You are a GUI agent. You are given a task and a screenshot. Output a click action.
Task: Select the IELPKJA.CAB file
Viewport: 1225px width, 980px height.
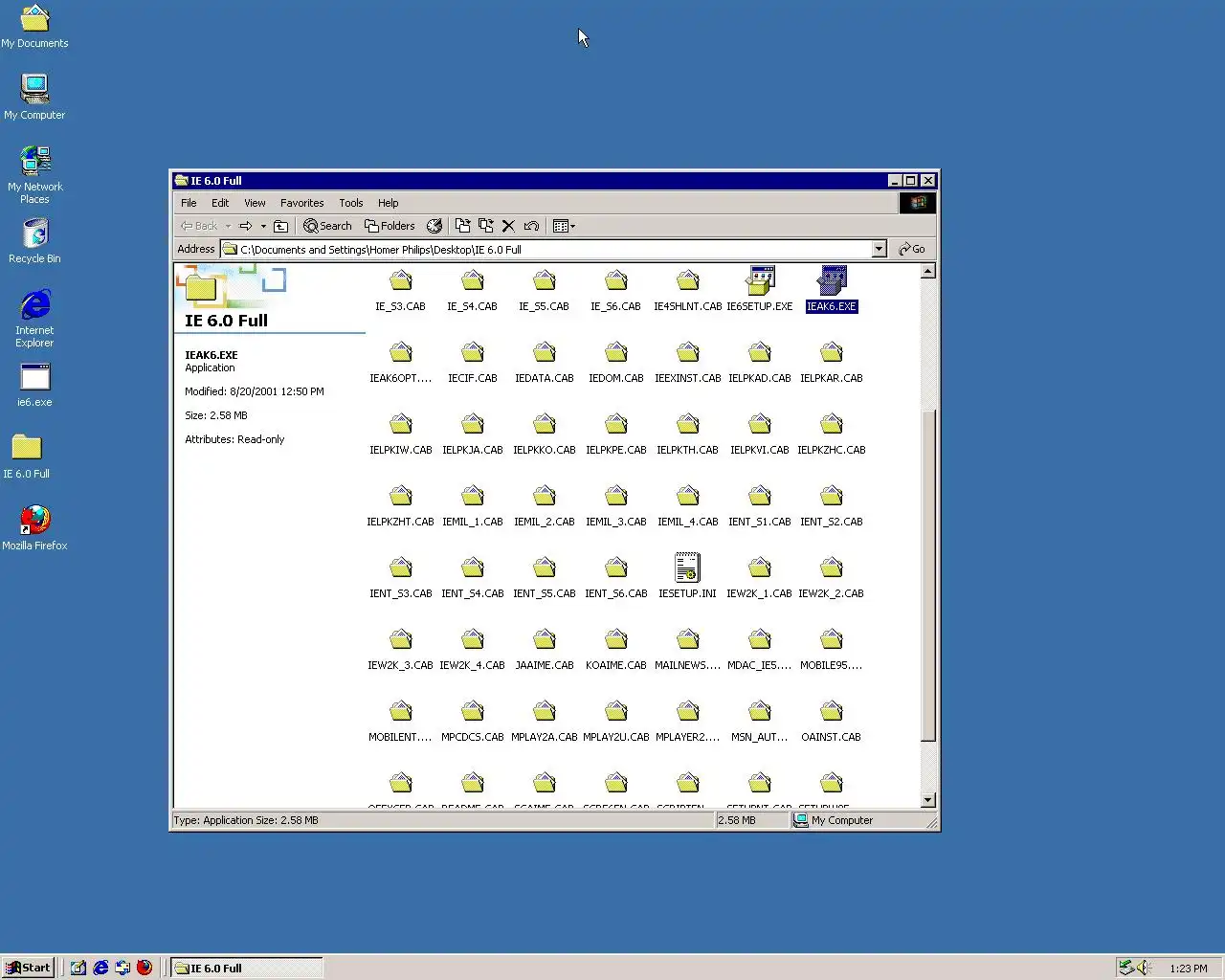click(472, 434)
